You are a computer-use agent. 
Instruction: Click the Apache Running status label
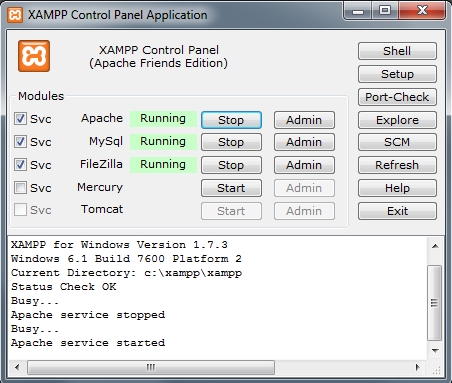click(163, 118)
